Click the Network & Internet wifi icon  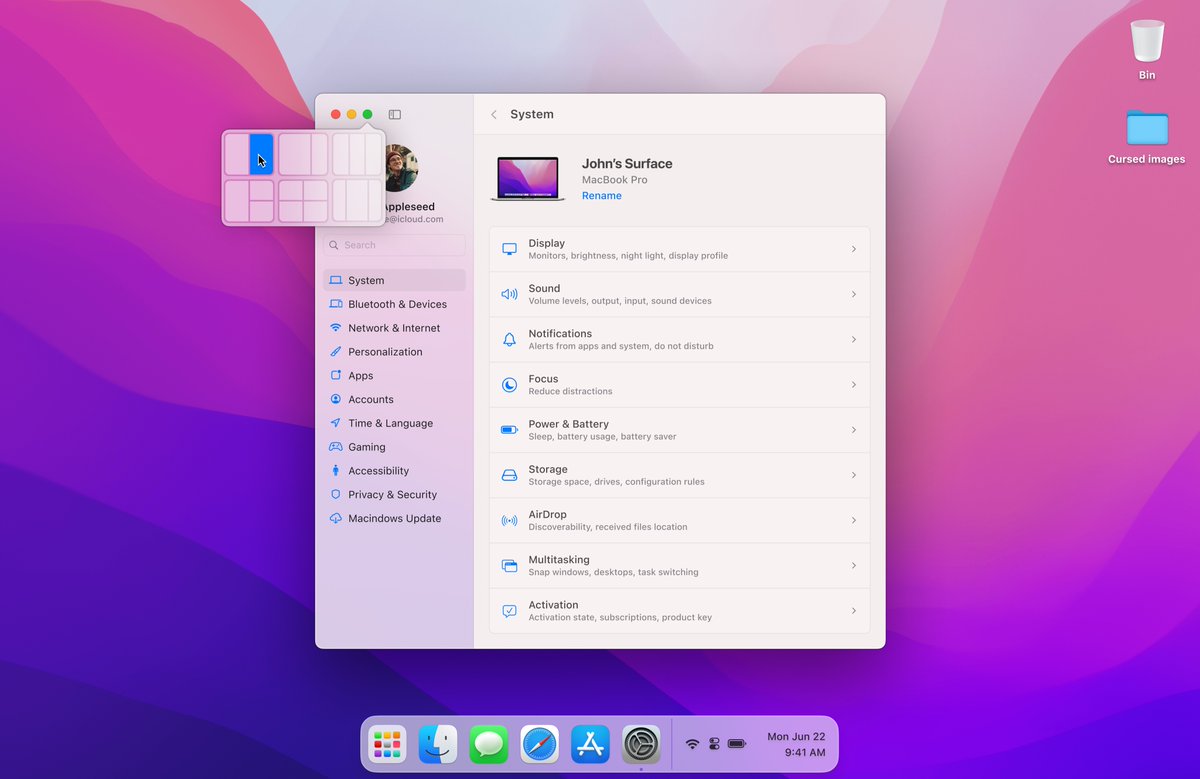(x=336, y=328)
